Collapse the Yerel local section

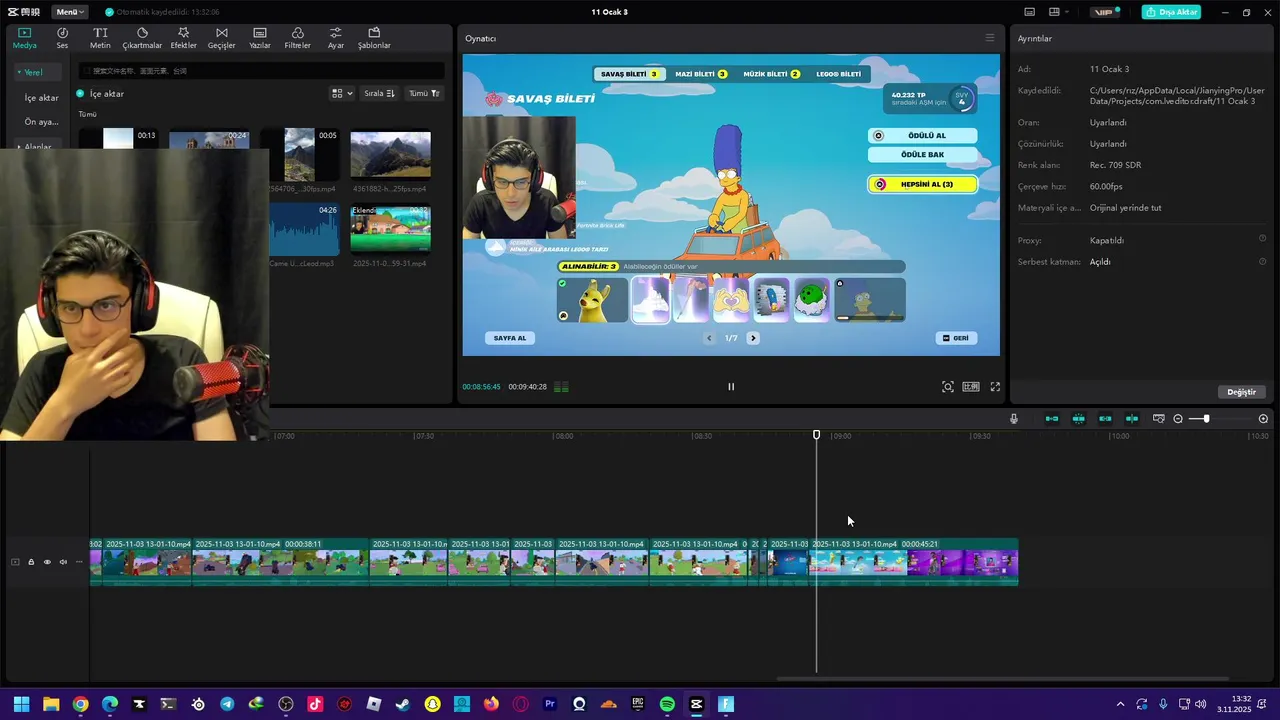click(x=36, y=72)
